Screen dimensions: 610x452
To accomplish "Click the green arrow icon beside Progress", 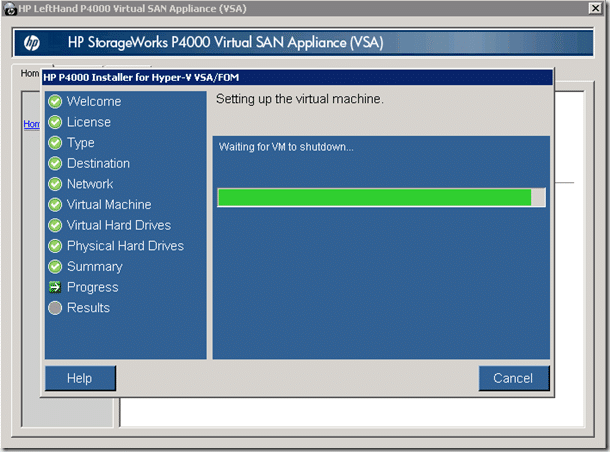I will point(55,287).
